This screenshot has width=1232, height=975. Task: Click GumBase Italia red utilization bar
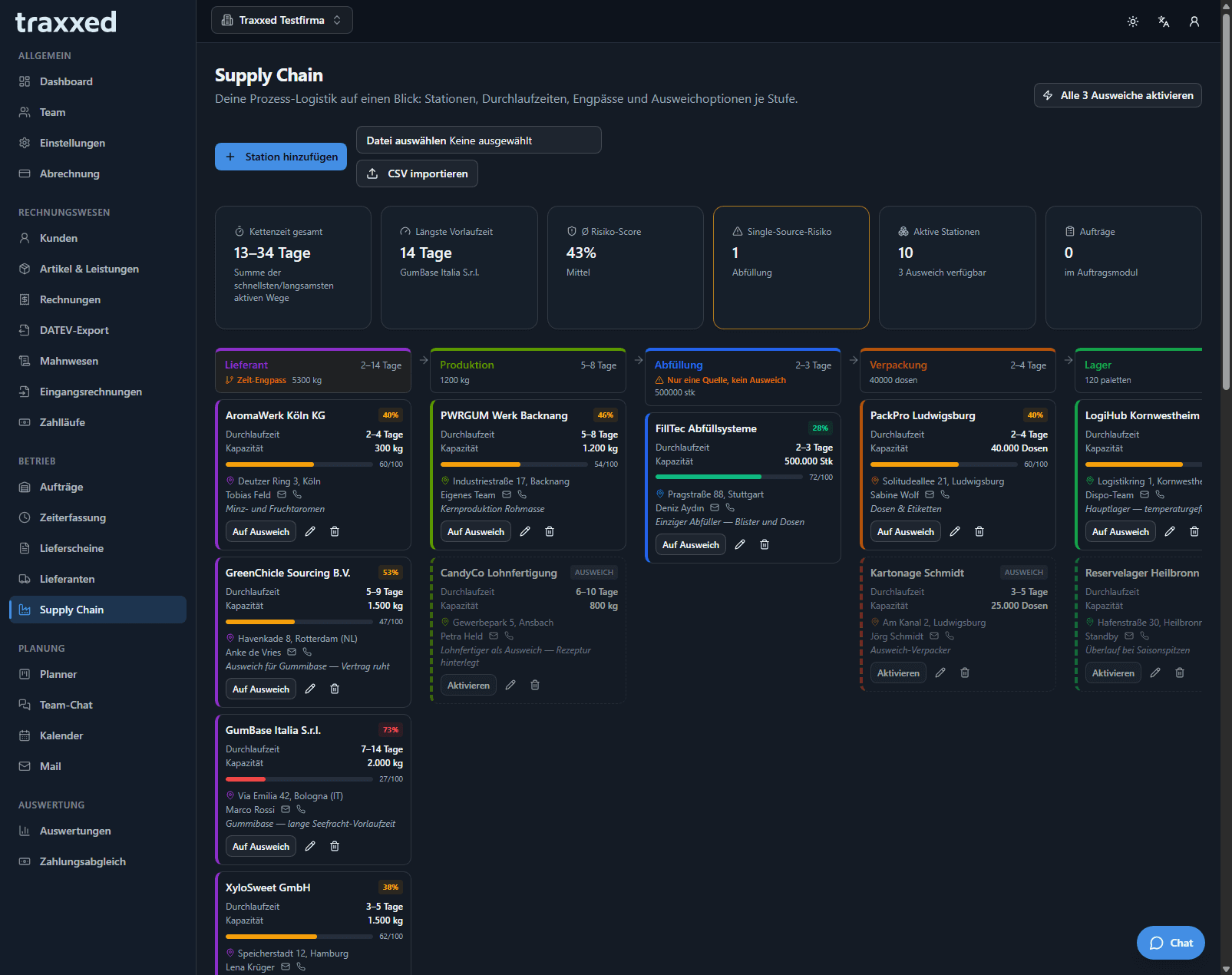[x=299, y=779]
